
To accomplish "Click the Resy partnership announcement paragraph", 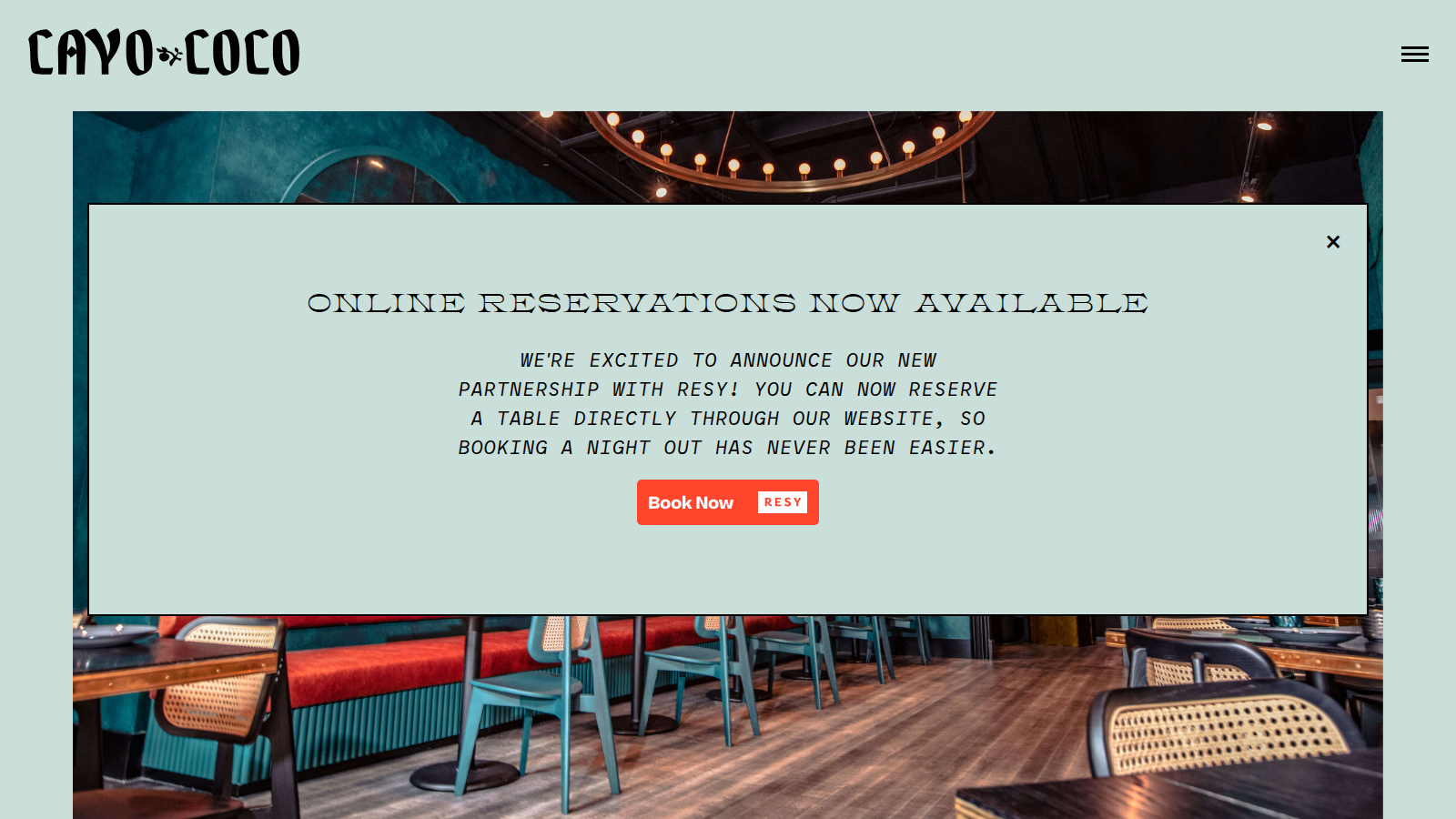I will 728,404.
